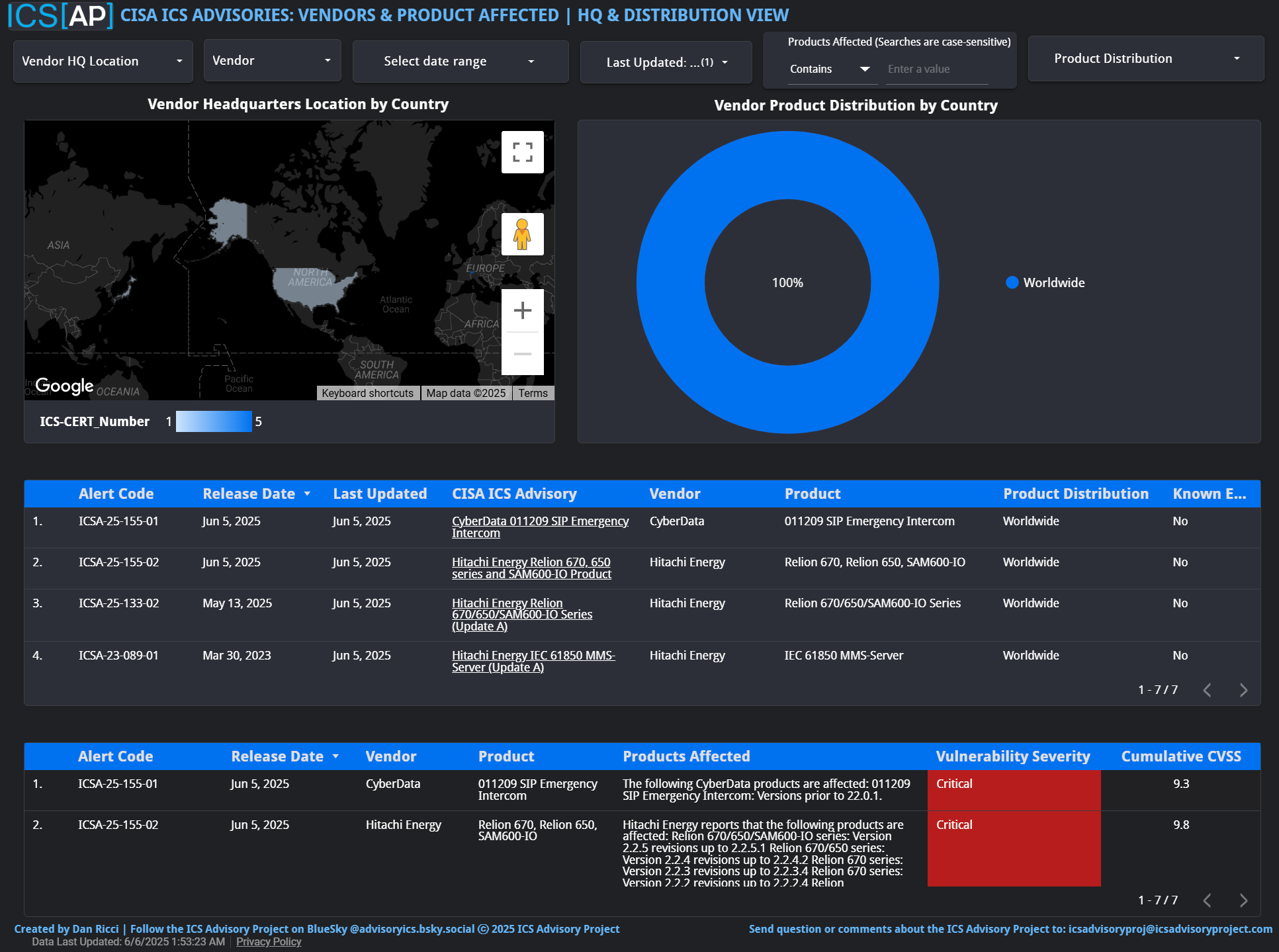Click the Google logo on map
The image size is (1279, 952).
pyautogui.click(x=64, y=386)
